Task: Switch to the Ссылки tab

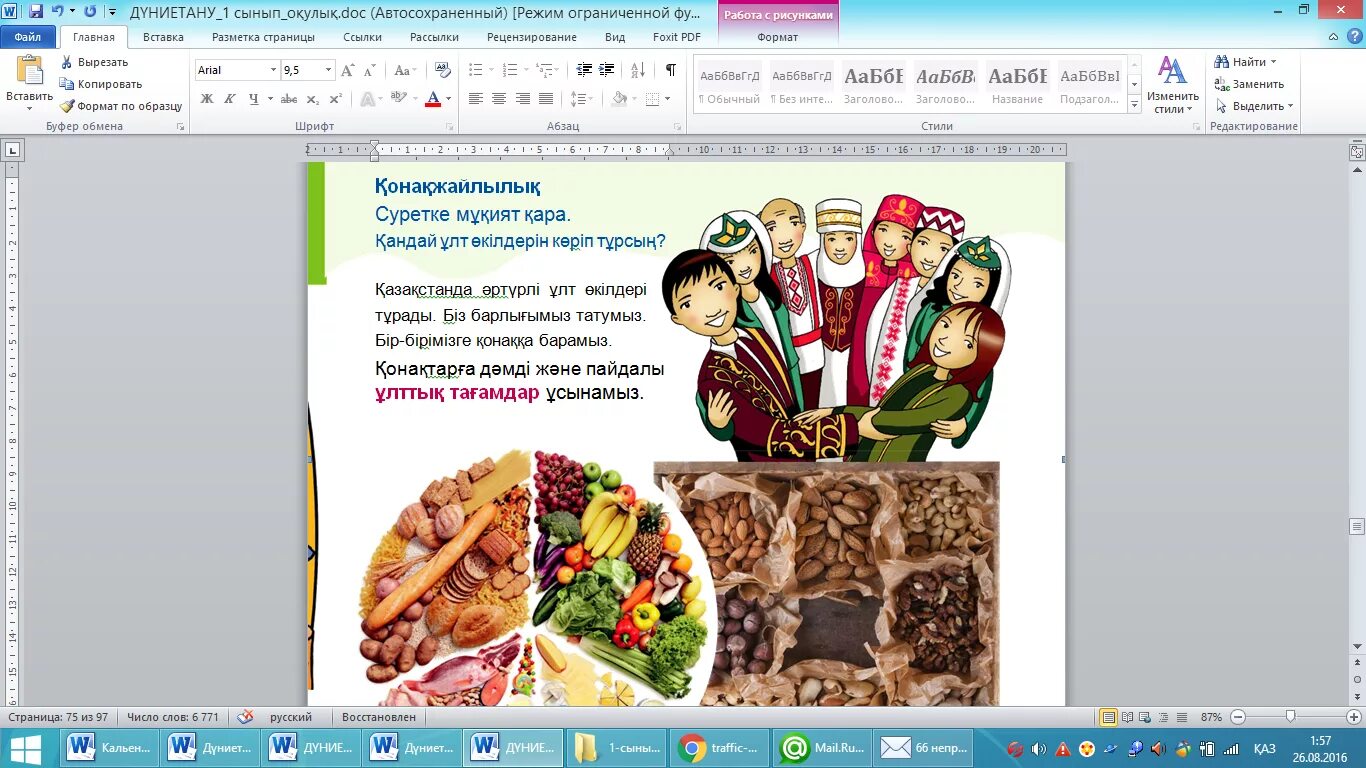Action: click(x=362, y=37)
